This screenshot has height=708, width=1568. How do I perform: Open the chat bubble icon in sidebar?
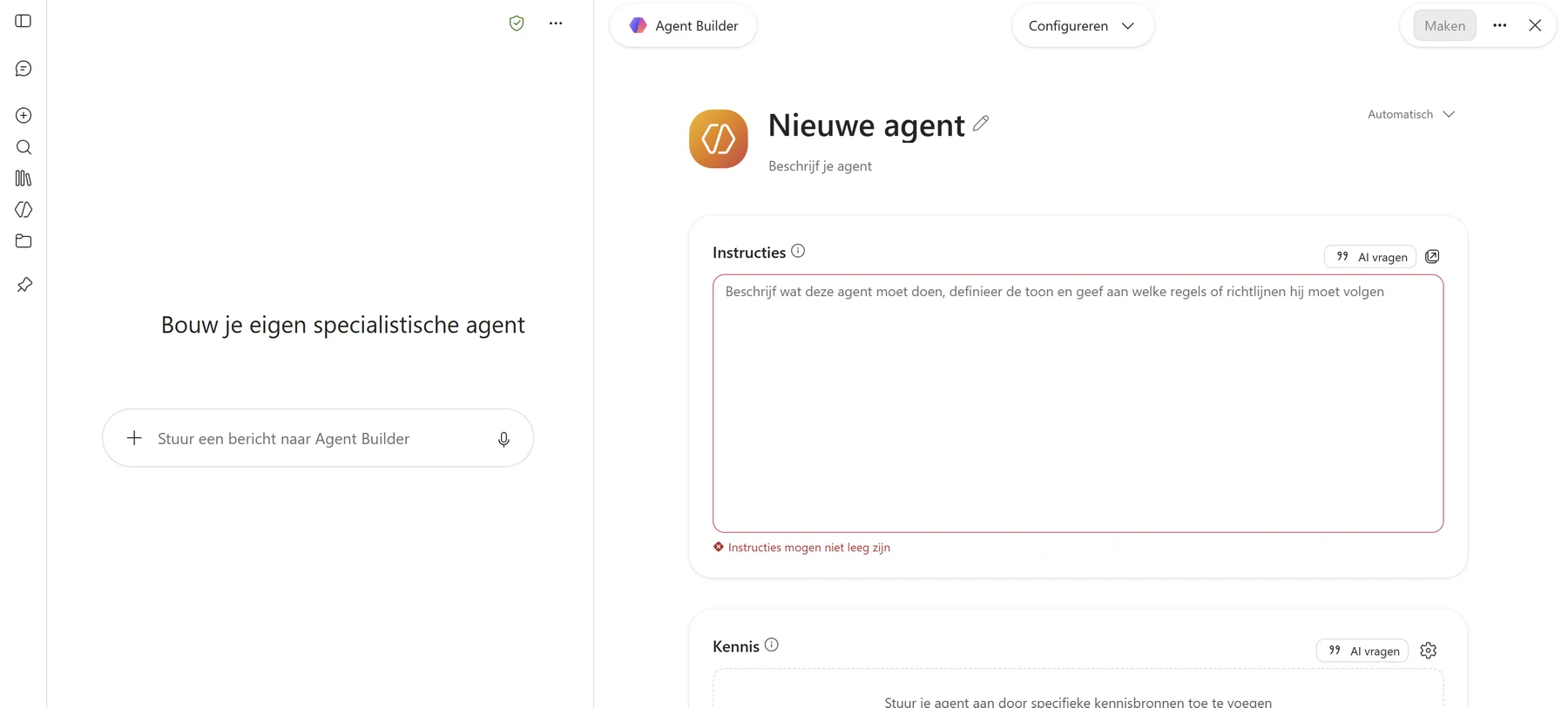pos(24,69)
